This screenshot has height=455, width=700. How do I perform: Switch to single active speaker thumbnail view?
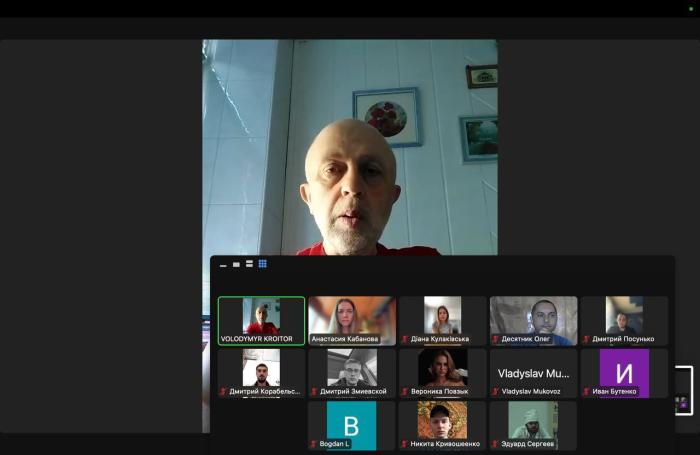point(237,265)
